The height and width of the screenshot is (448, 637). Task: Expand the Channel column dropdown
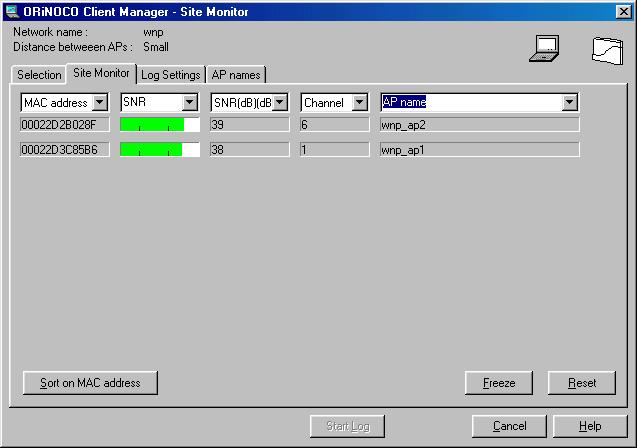click(x=360, y=102)
